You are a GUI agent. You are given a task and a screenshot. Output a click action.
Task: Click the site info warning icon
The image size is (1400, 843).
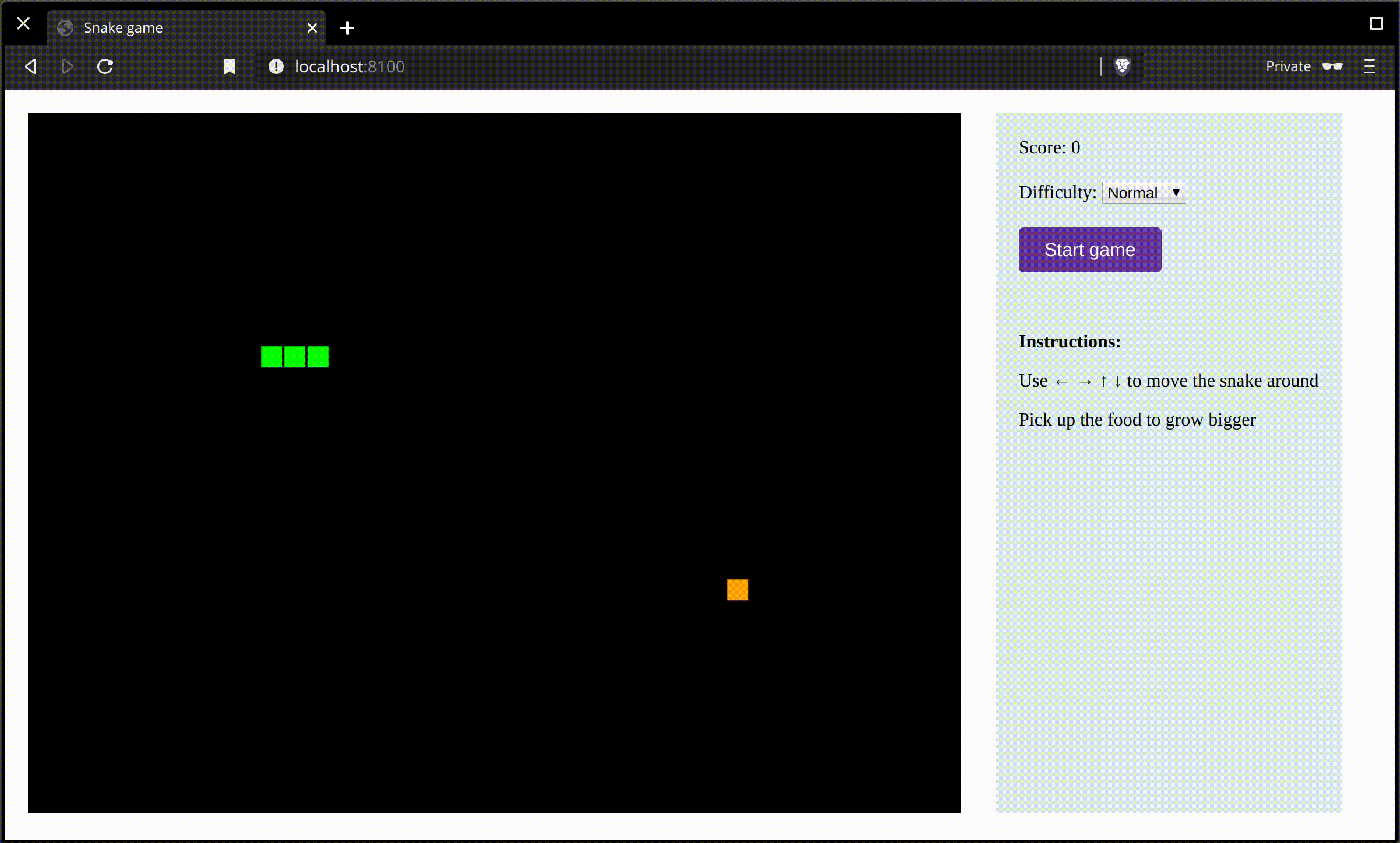pos(276,66)
